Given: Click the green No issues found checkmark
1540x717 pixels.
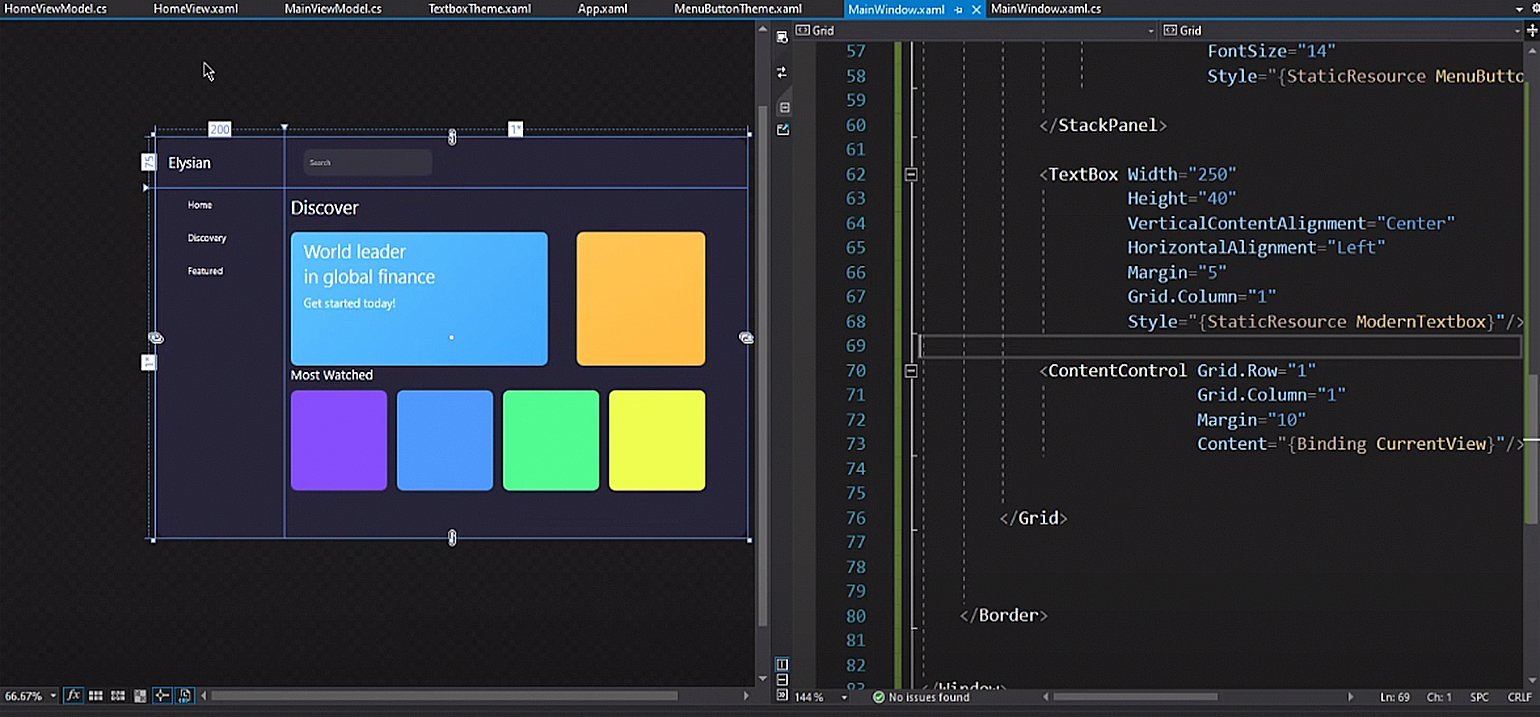Looking at the screenshot, I should click(x=878, y=697).
